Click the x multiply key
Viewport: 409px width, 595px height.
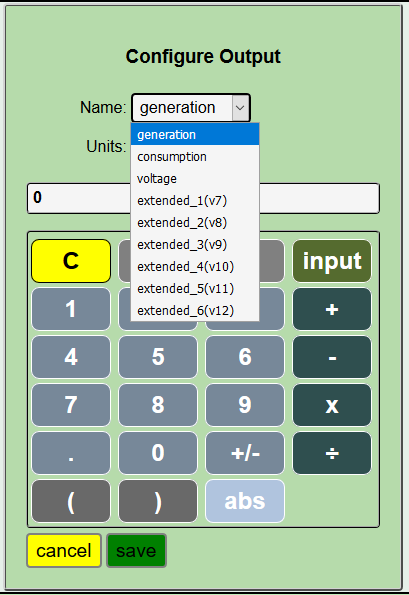pos(332,405)
